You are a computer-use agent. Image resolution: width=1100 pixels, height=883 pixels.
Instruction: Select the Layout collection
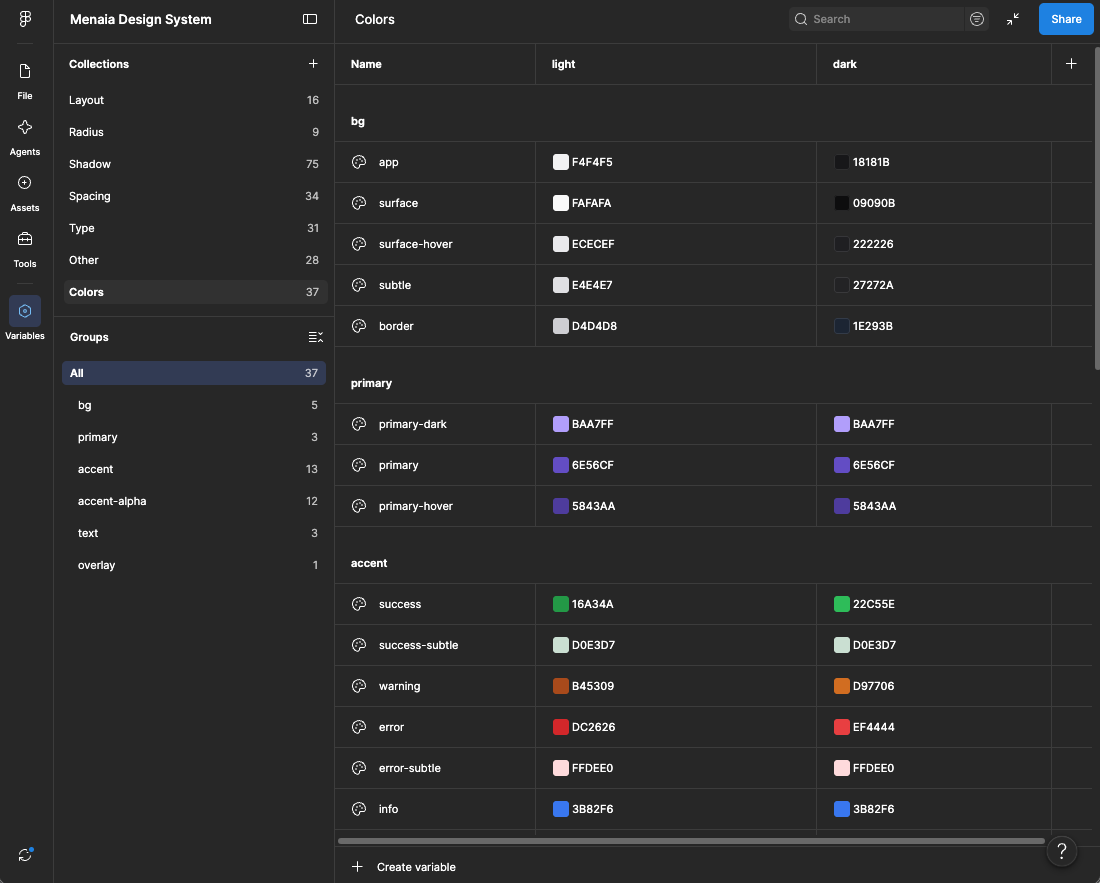pos(194,100)
